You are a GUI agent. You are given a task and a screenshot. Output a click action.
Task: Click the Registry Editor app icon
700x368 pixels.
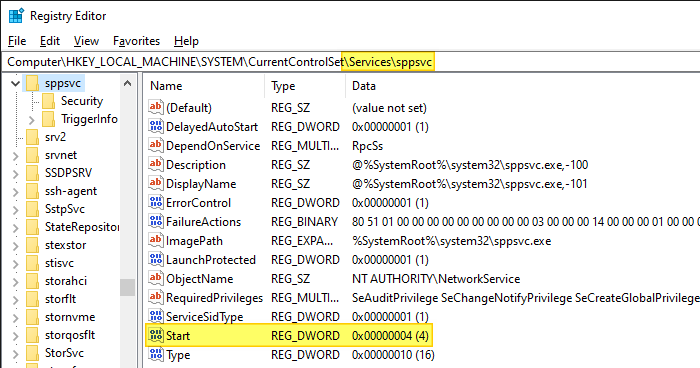(16, 16)
